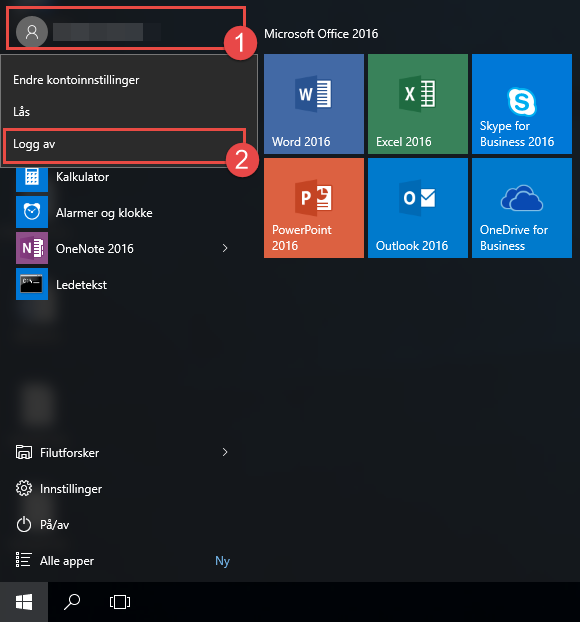The width and height of the screenshot is (580, 622).
Task: Click the Alle apper label
Action: coord(67,561)
